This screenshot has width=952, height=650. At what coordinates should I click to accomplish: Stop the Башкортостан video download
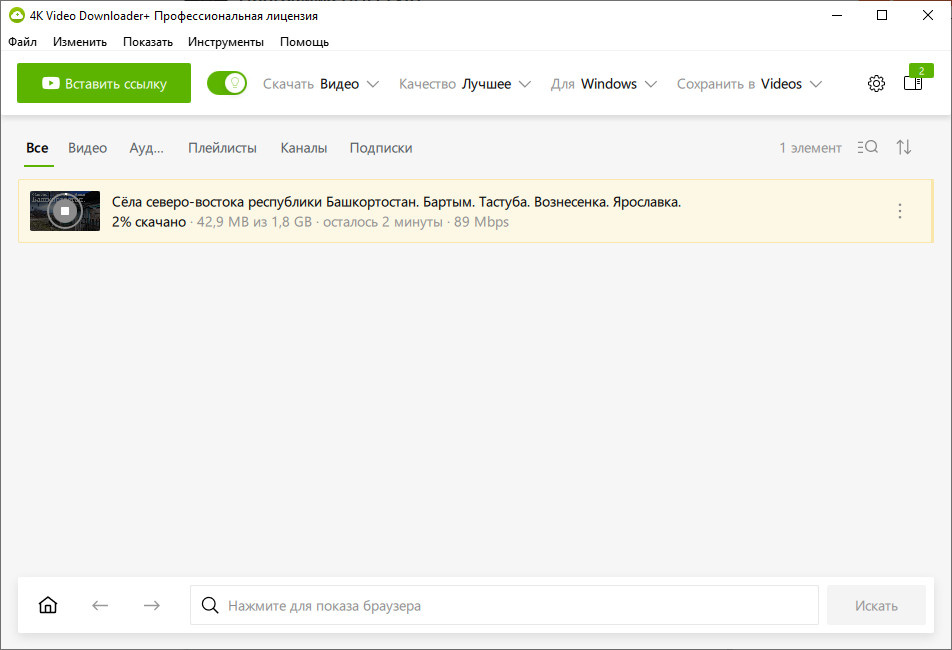pyautogui.click(x=64, y=211)
